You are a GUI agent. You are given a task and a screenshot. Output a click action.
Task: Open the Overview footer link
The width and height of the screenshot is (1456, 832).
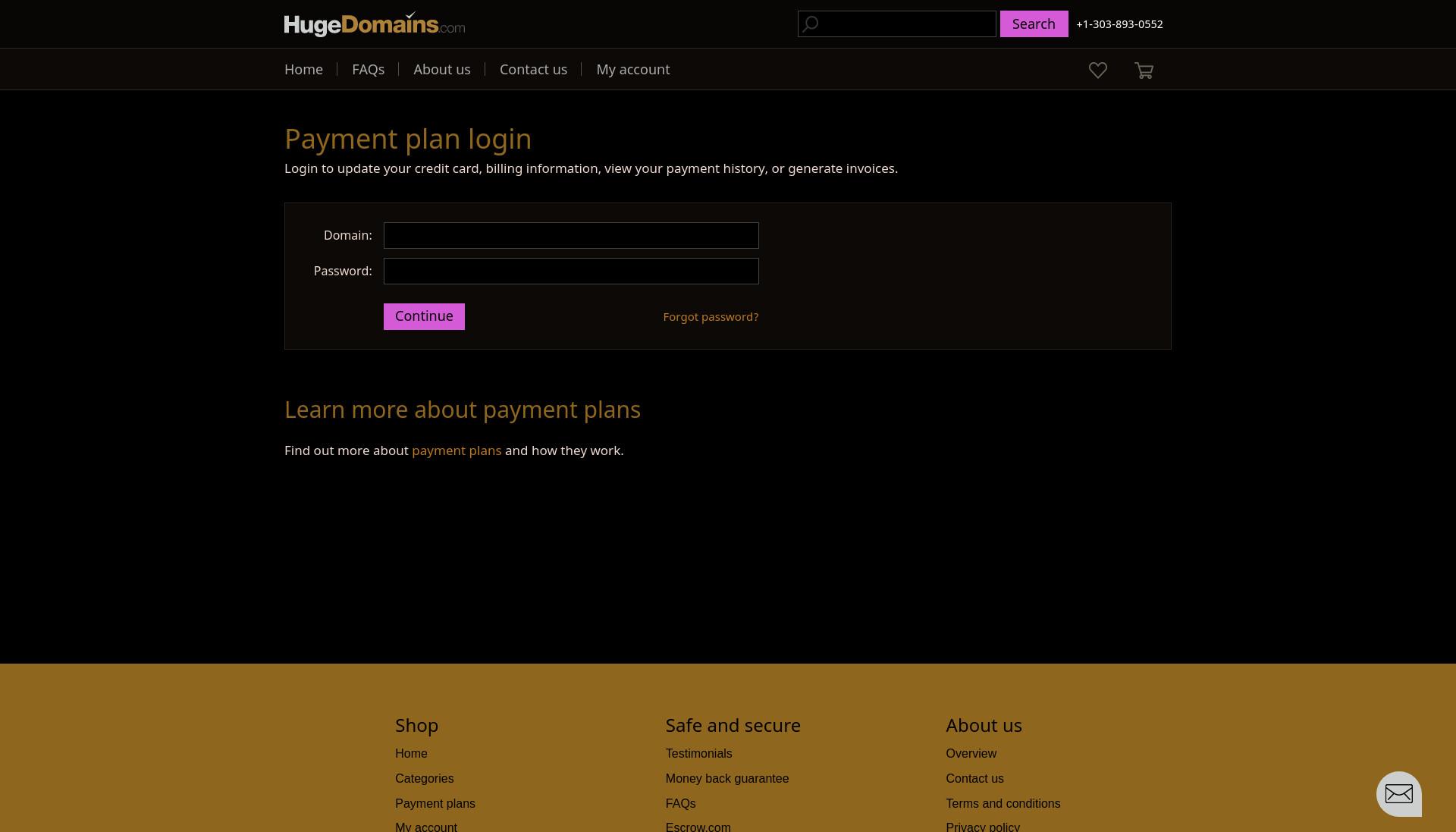(x=971, y=754)
